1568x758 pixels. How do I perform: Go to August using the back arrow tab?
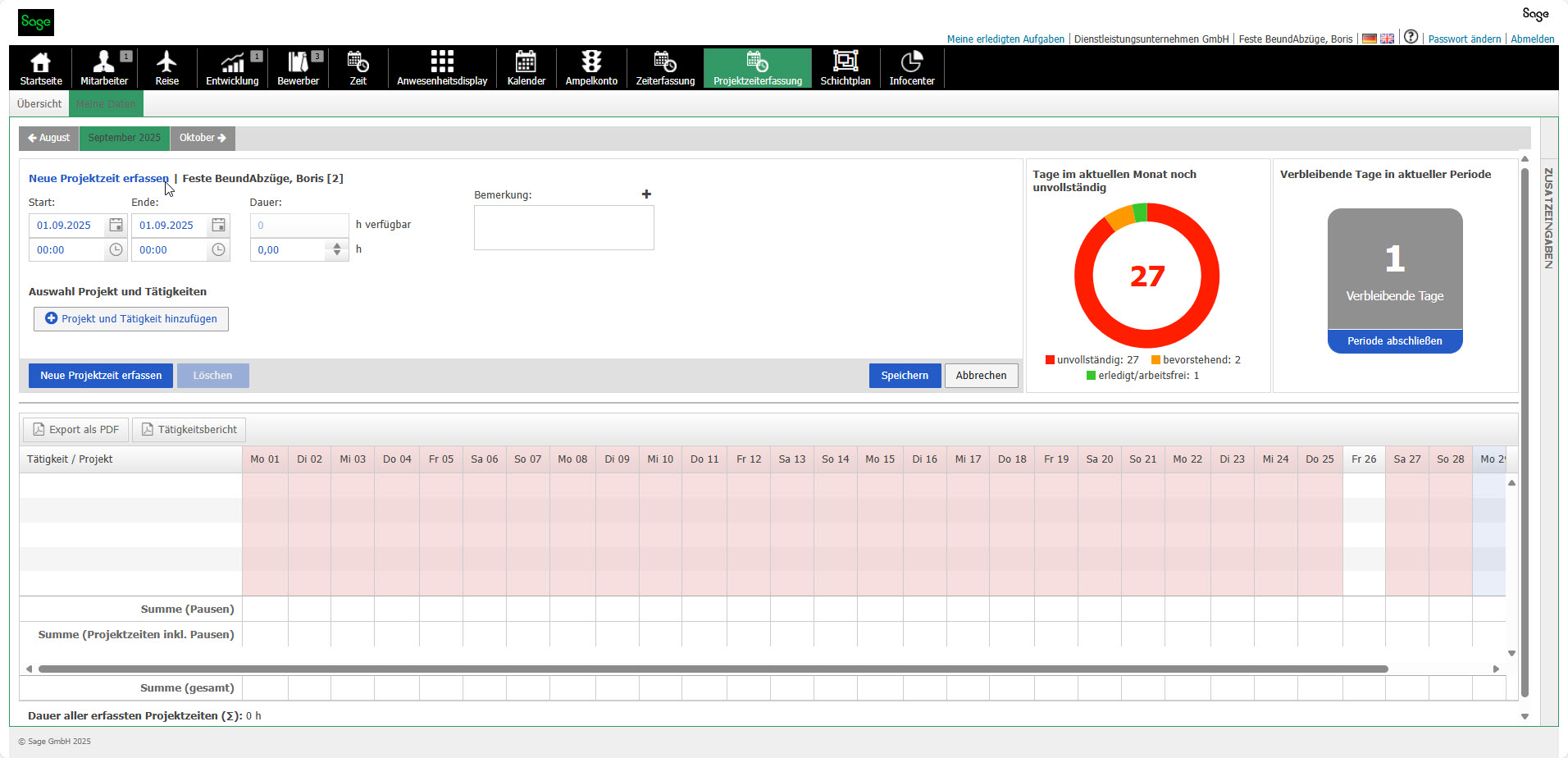pyautogui.click(x=48, y=138)
